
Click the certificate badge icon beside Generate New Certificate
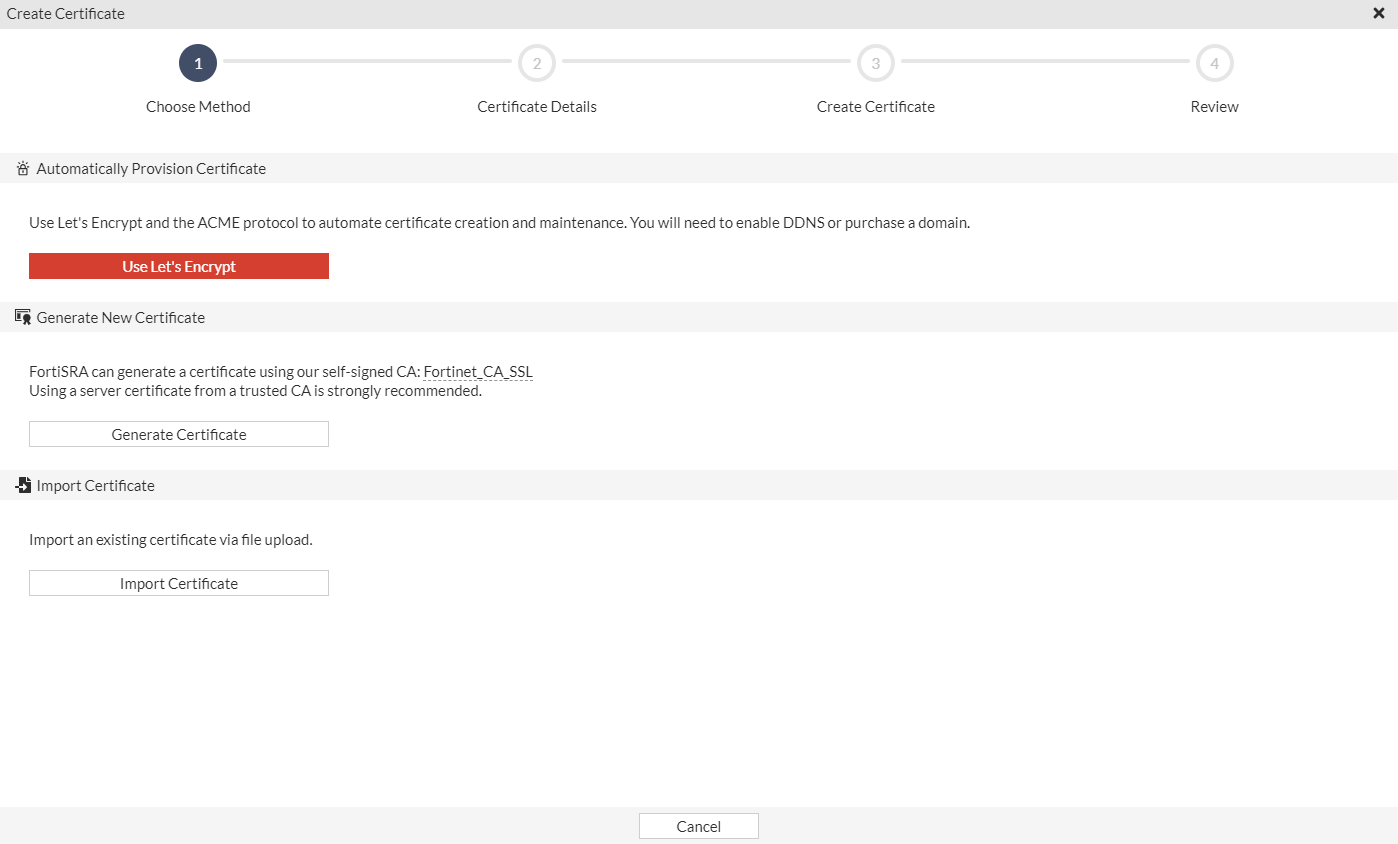click(23, 316)
